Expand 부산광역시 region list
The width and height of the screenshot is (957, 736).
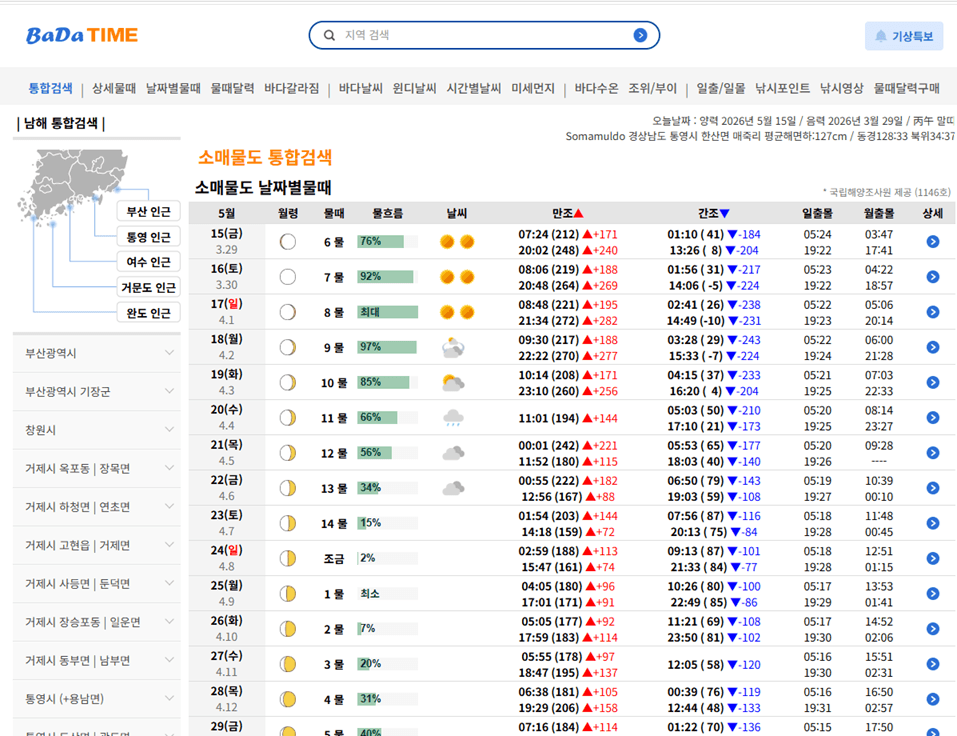pos(96,353)
